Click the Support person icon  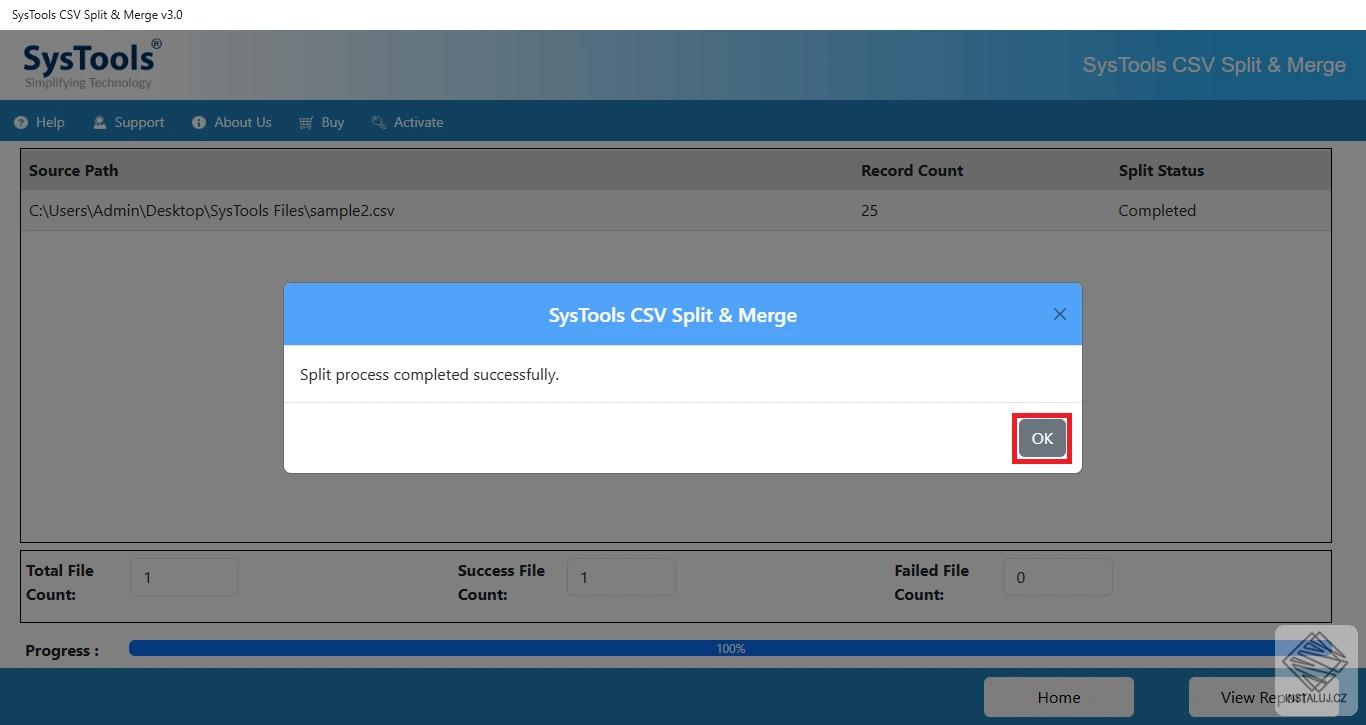[99, 122]
